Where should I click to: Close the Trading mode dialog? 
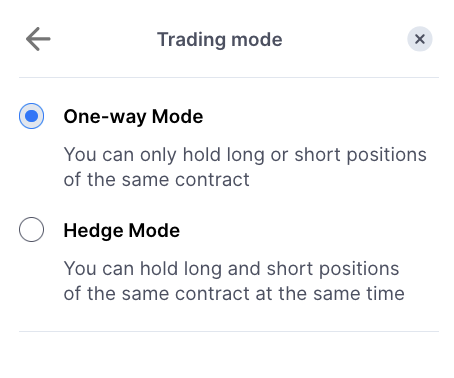click(420, 39)
